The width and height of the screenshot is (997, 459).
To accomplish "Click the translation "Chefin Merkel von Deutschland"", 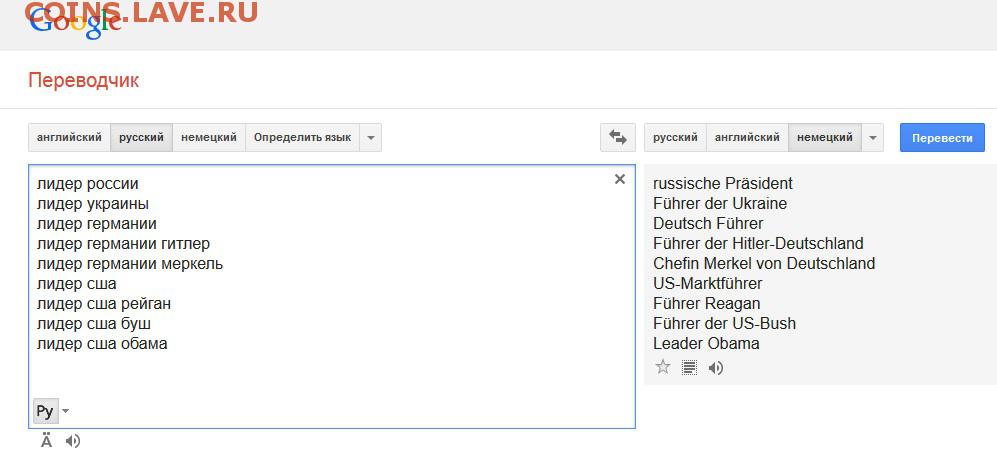I will pos(764,263).
